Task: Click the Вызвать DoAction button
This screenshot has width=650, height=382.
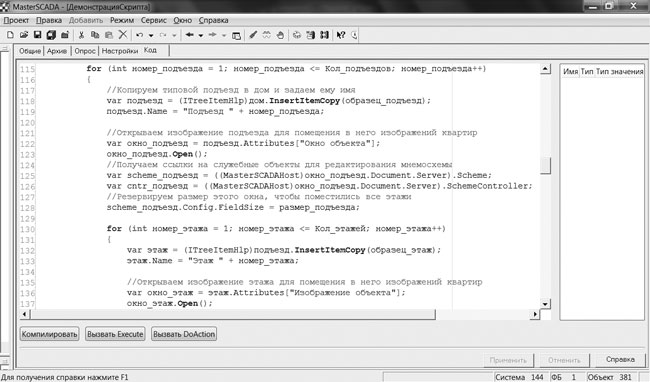Action: click(184, 334)
